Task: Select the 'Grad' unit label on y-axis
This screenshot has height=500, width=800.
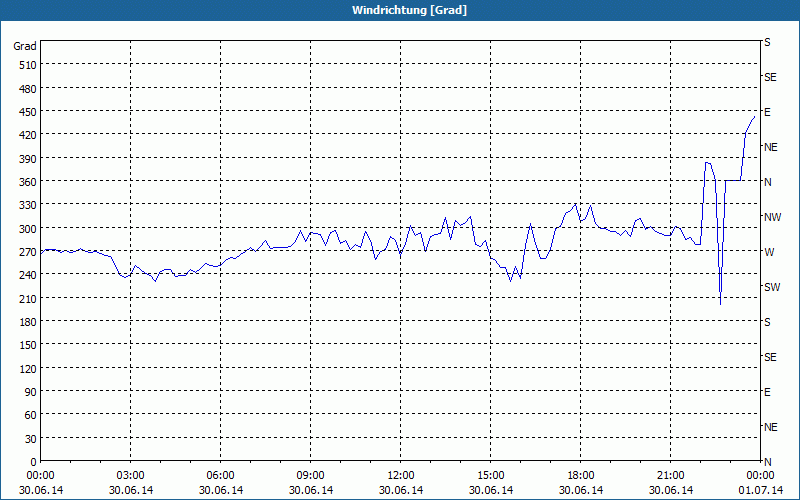Action: [x=24, y=46]
